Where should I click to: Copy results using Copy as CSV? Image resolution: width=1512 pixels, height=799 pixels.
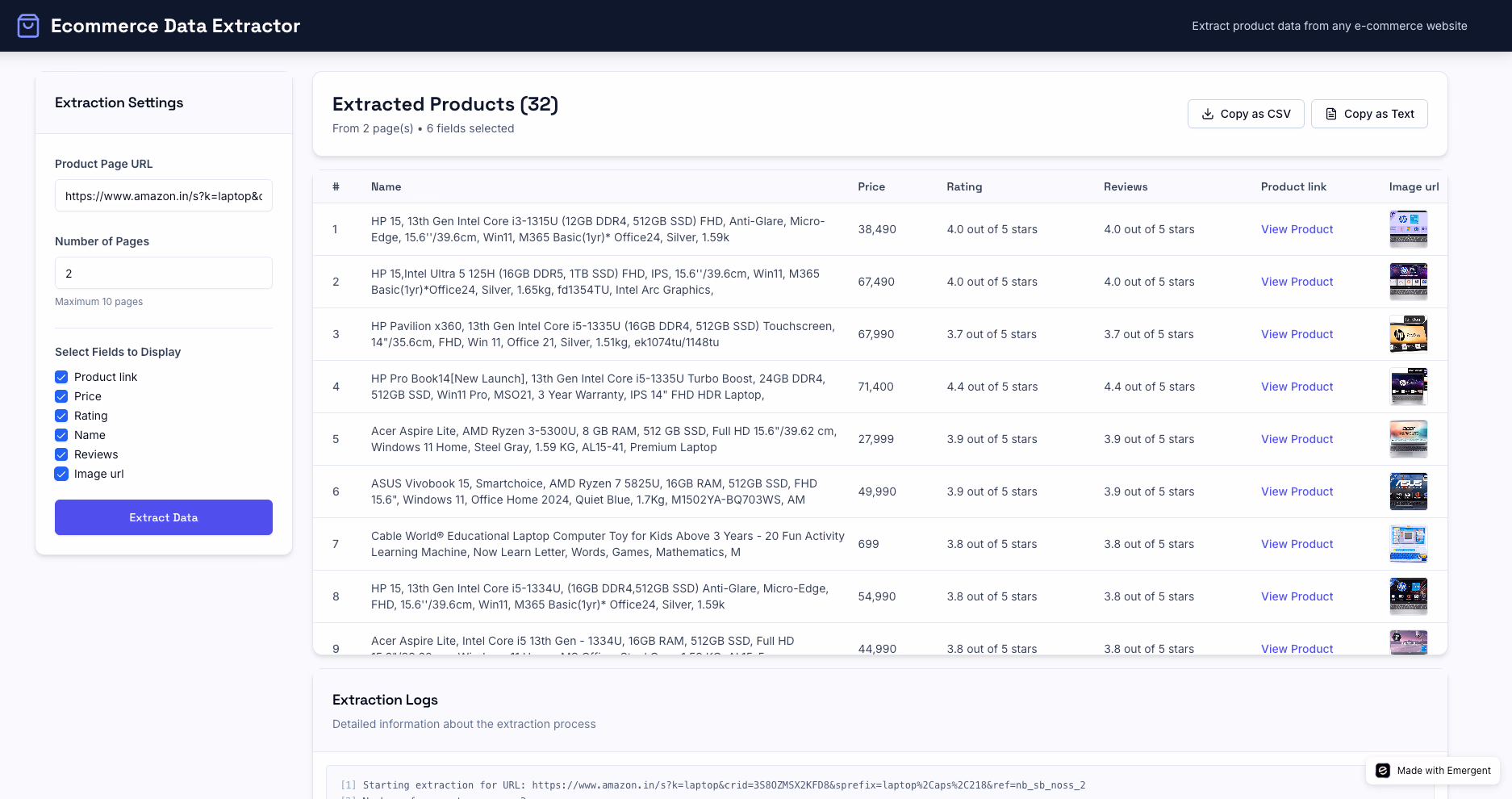(x=1246, y=114)
